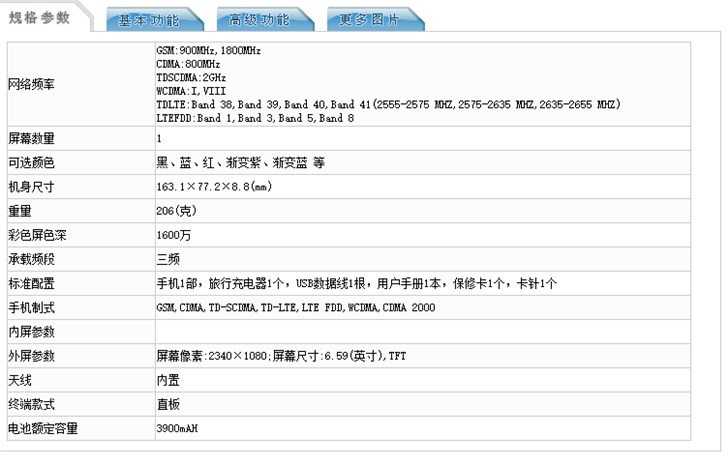Select the 外屏参数 label
Viewport: 728px width, 464px height.
31,356
